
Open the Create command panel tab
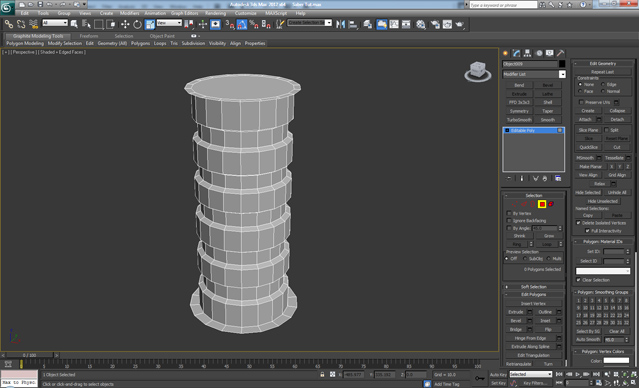tap(506, 53)
